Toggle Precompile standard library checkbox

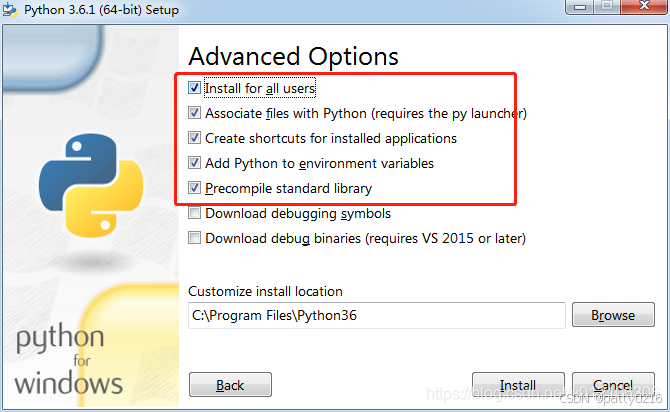[194, 188]
